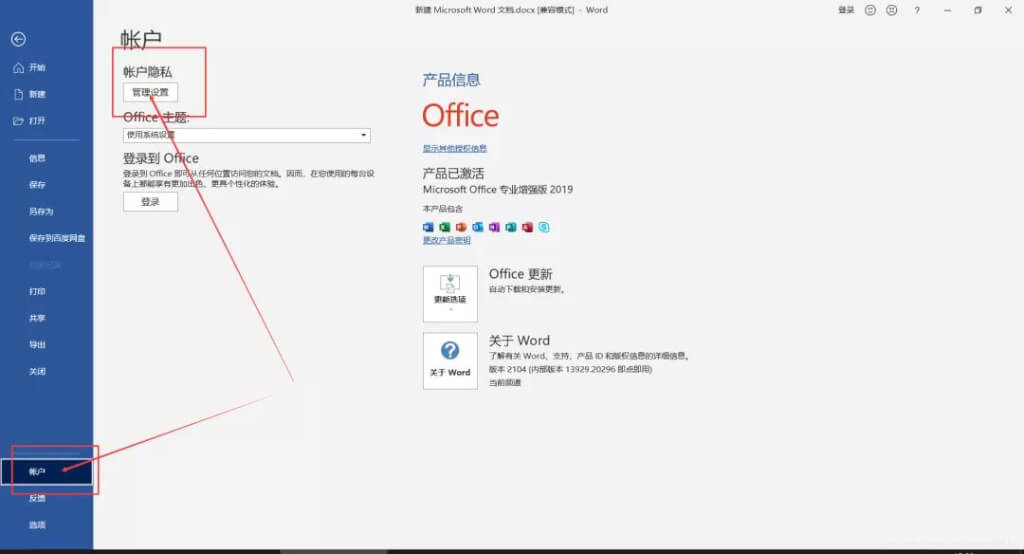Click the document title in title bar
This screenshot has width=1024, height=554.
pos(511,10)
